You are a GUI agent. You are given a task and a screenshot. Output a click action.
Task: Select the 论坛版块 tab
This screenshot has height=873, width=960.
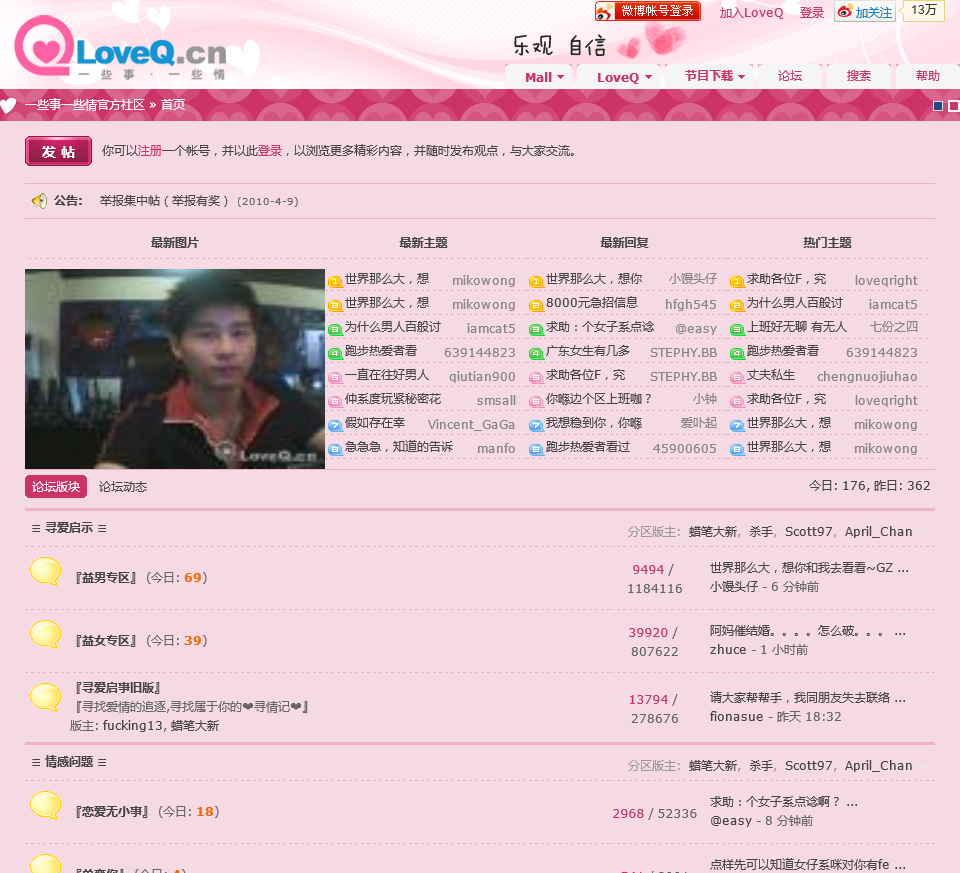point(56,487)
